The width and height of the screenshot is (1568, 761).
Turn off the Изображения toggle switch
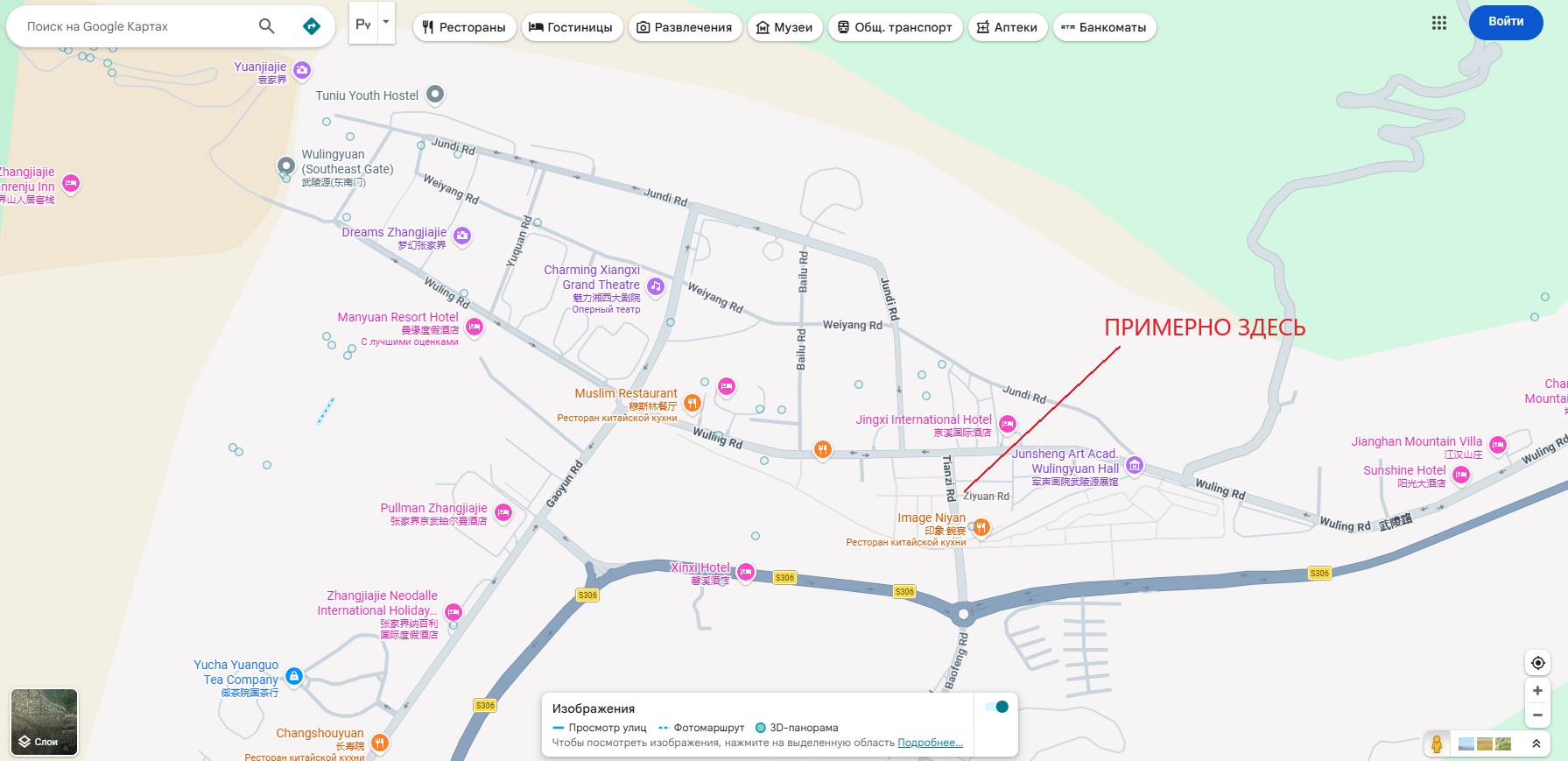(x=997, y=707)
